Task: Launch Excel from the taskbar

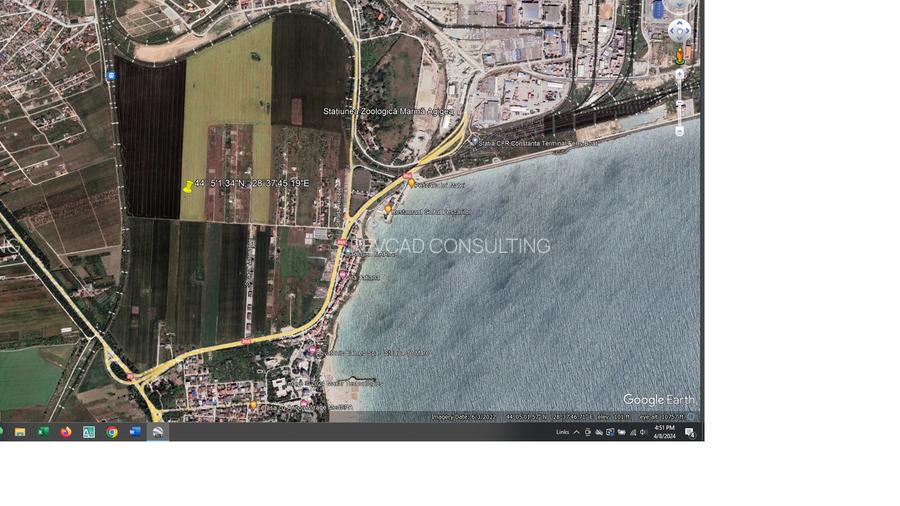Action: [43, 432]
